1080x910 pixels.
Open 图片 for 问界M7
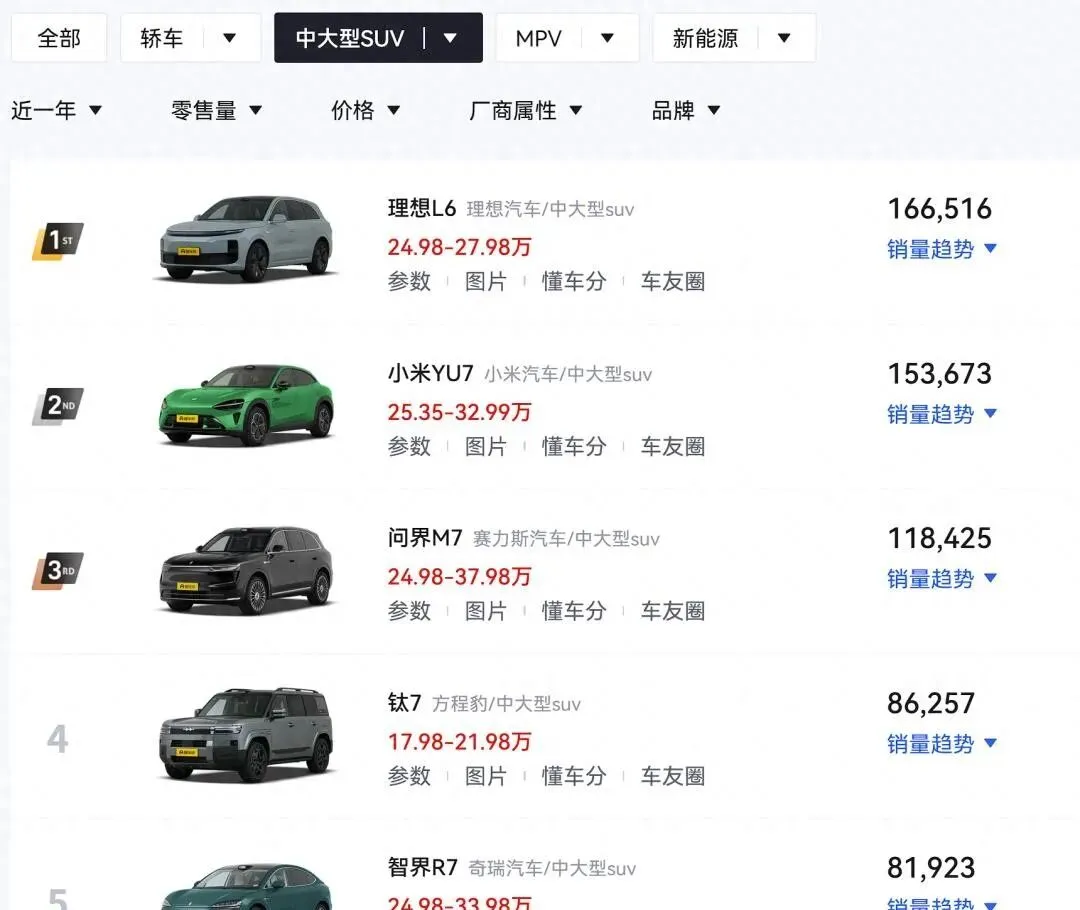click(486, 611)
